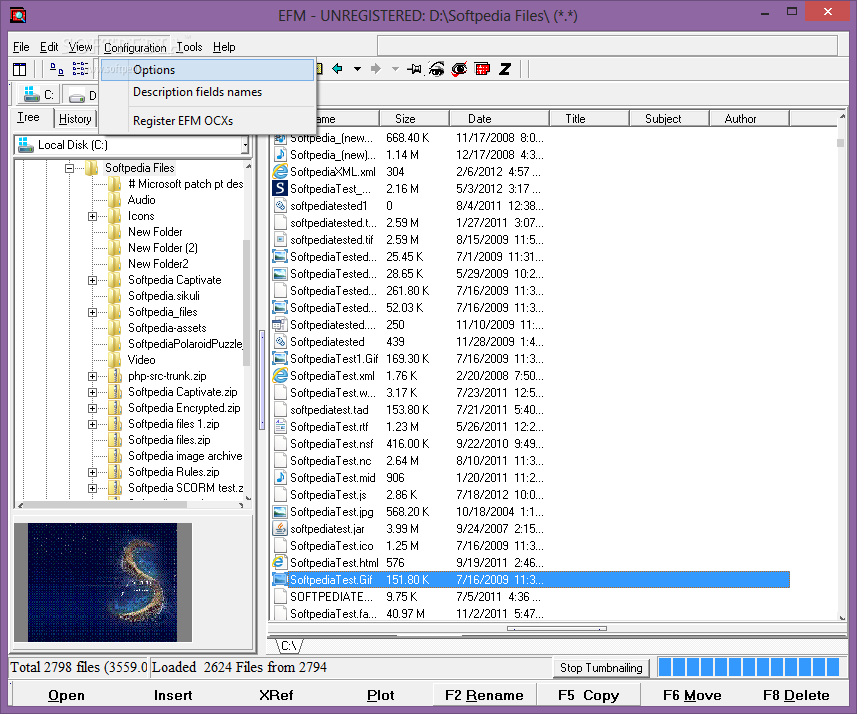Expand the Softpedia Rules.zip node
This screenshot has width=857, height=714.
92,472
